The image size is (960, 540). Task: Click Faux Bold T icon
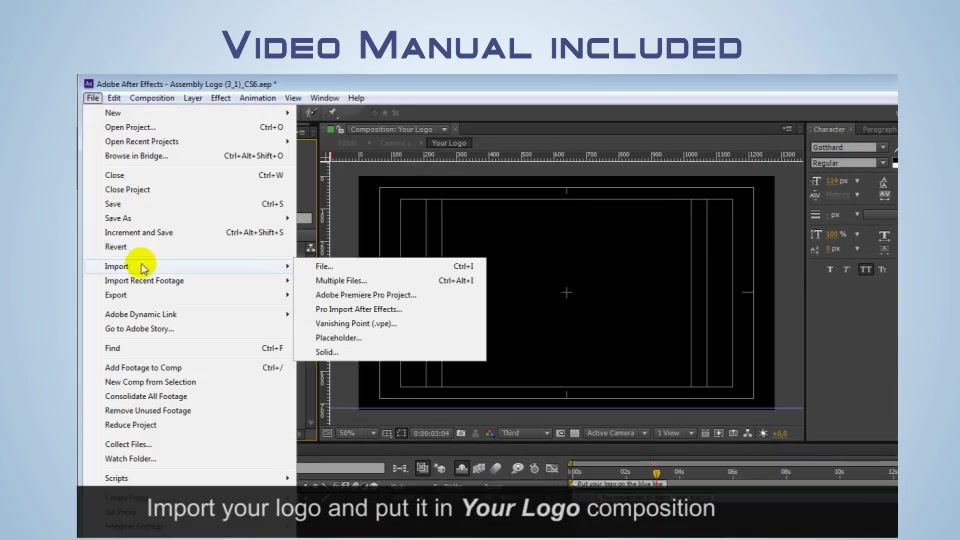(830, 269)
